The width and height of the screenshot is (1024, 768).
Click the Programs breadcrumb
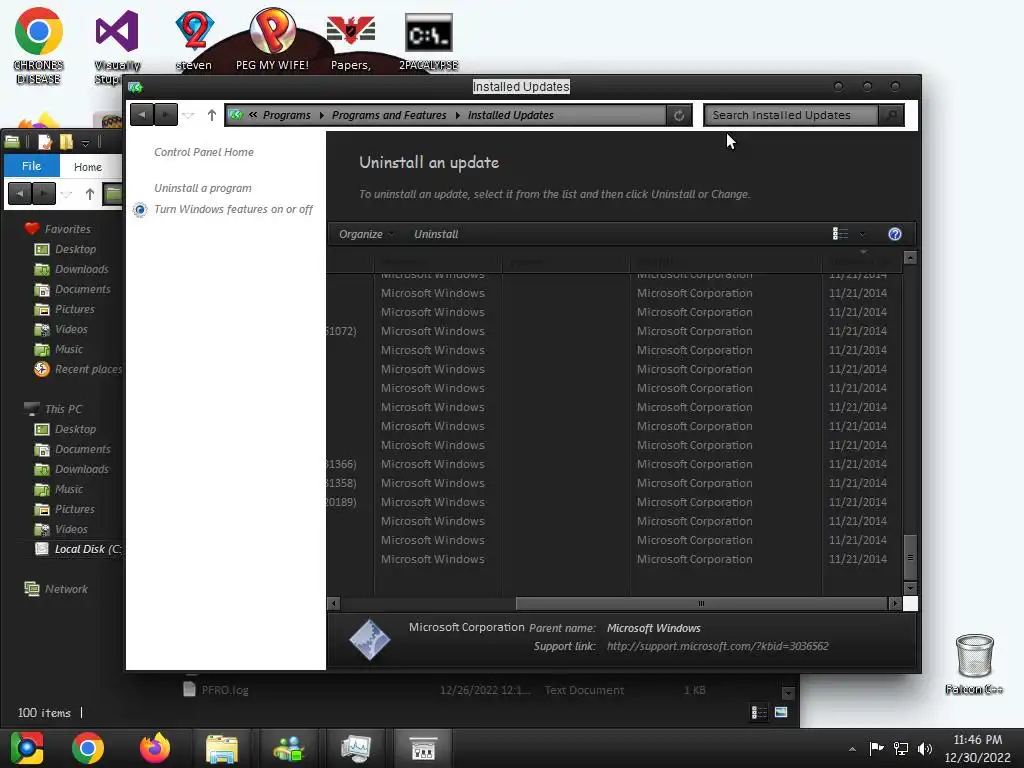[287, 115]
